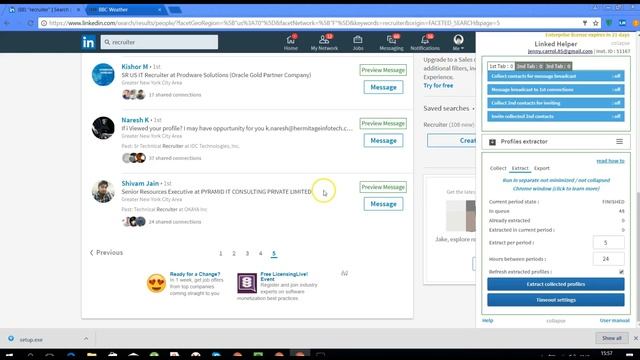The image size is (640, 360).
Task: Click the Linked Helper account email link
Action: pyautogui.click(x=560, y=51)
